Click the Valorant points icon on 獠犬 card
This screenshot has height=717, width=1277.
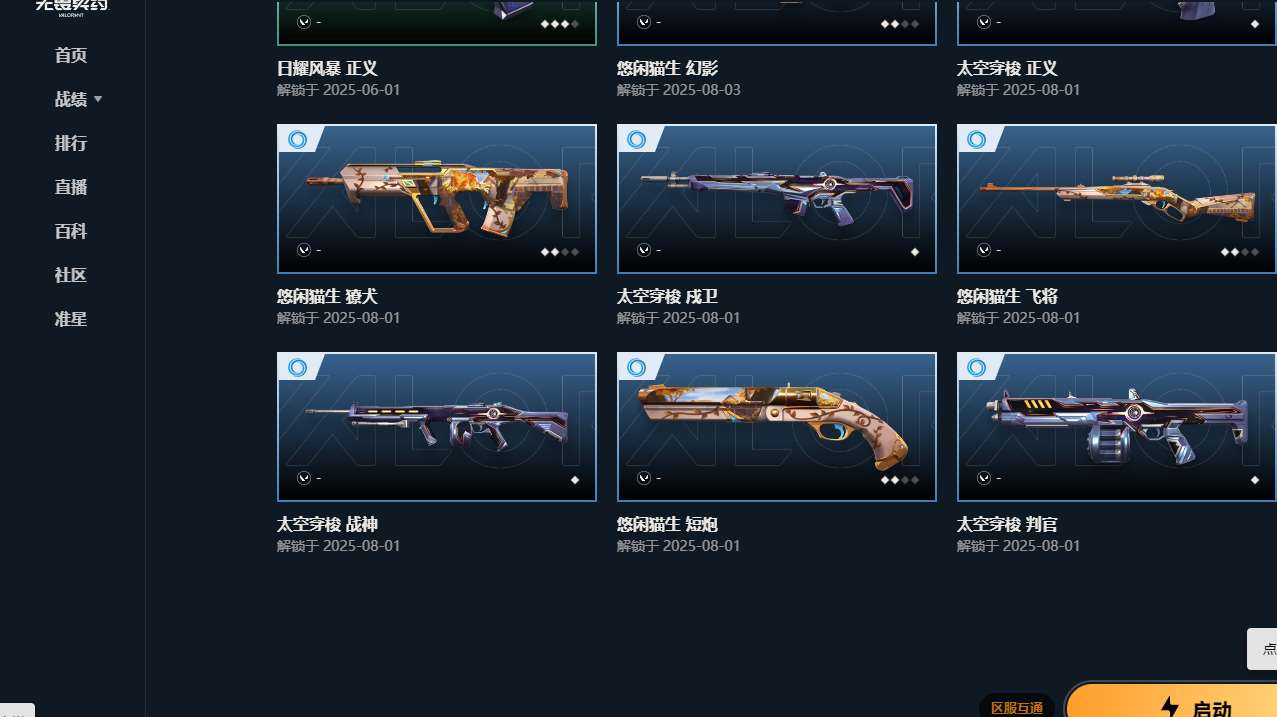(304, 250)
